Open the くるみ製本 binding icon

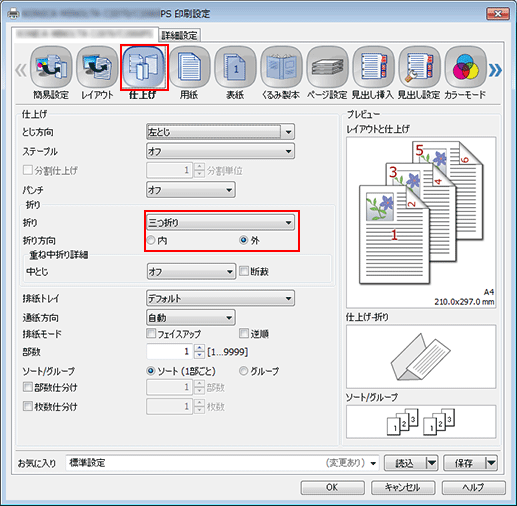[x=281, y=67]
